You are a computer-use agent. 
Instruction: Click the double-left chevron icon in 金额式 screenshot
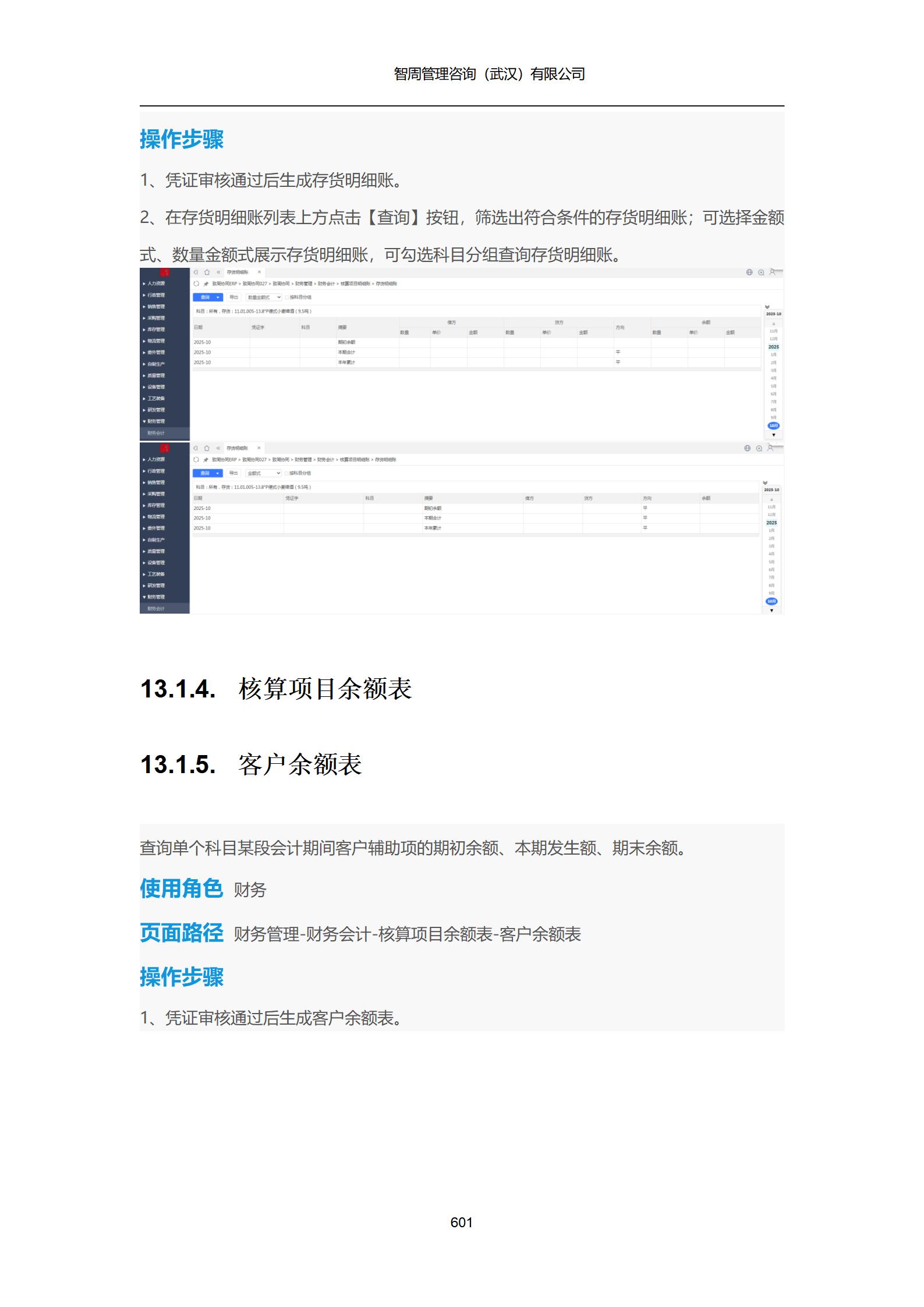coord(218,448)
